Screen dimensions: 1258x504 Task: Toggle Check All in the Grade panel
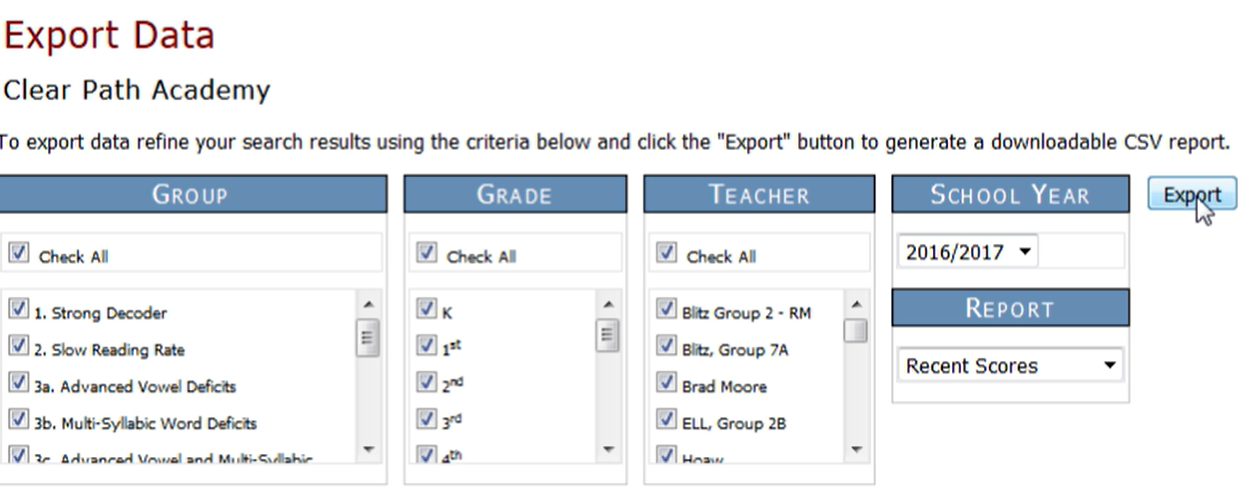[x=427, y=254]
